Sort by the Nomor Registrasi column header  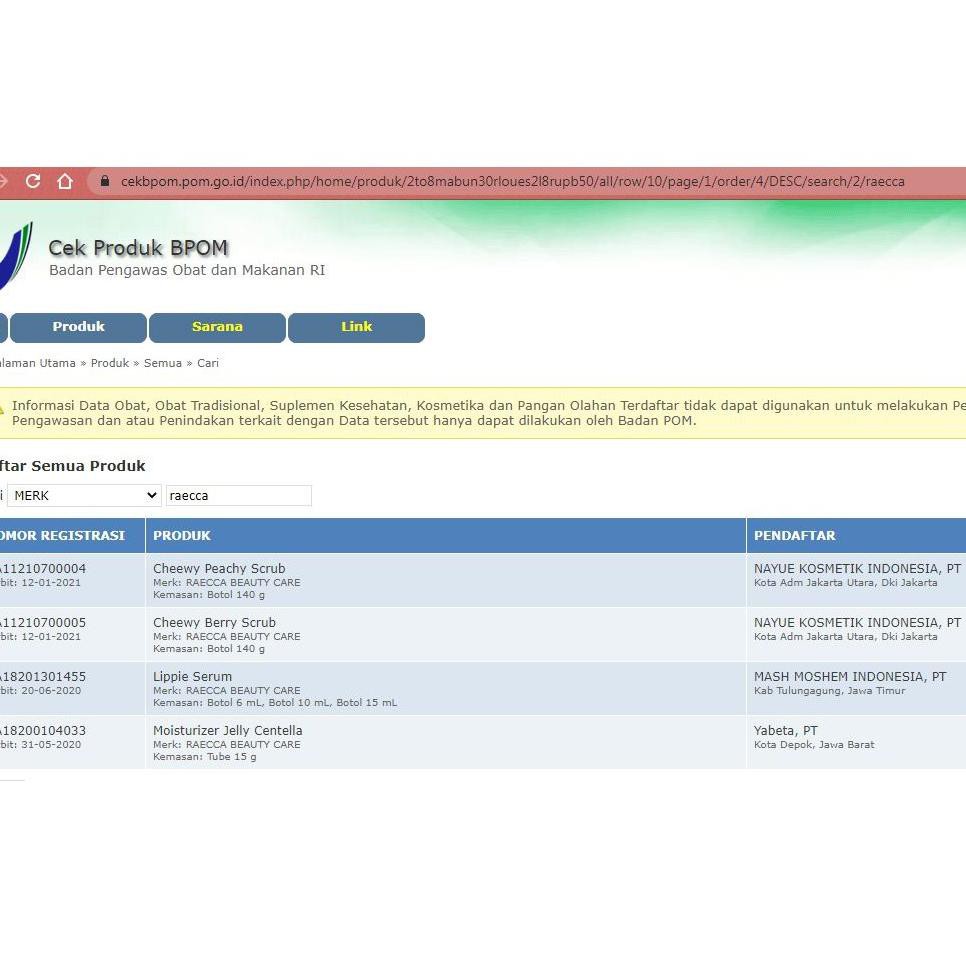click(x=62, y=535)
